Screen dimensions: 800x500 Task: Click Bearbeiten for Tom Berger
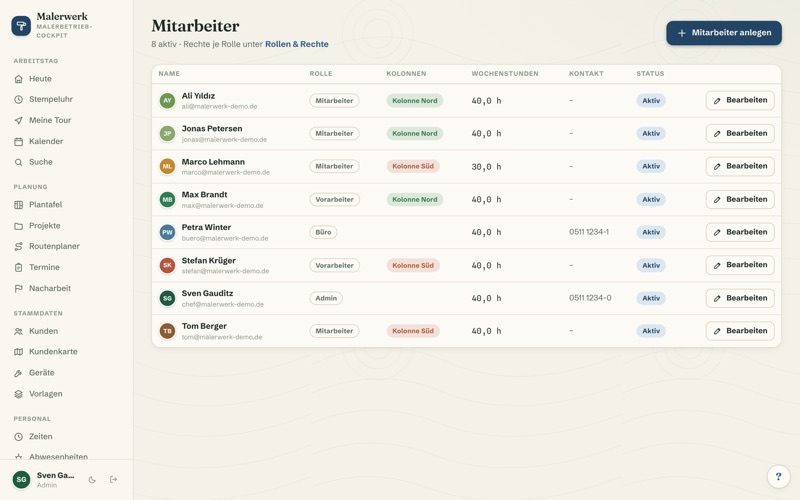pyautogui.click(x=740, y=331)
